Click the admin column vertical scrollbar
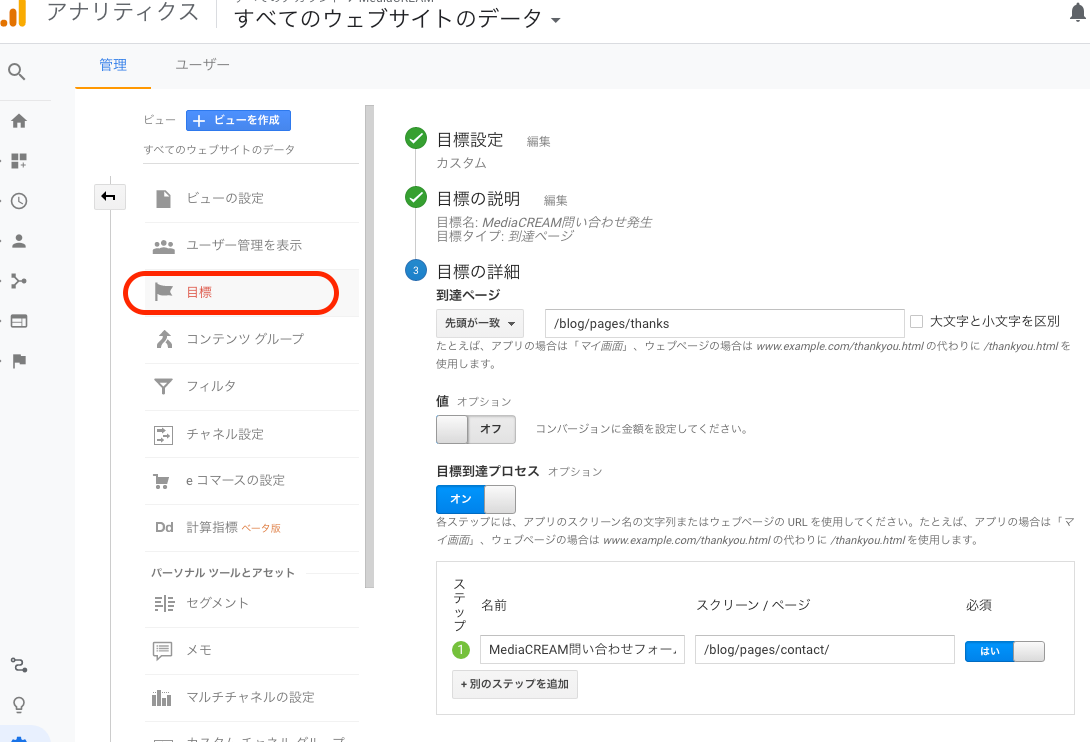Image resolution: width=1090 pixels, height=742 pixels. [x=369, y=346]
